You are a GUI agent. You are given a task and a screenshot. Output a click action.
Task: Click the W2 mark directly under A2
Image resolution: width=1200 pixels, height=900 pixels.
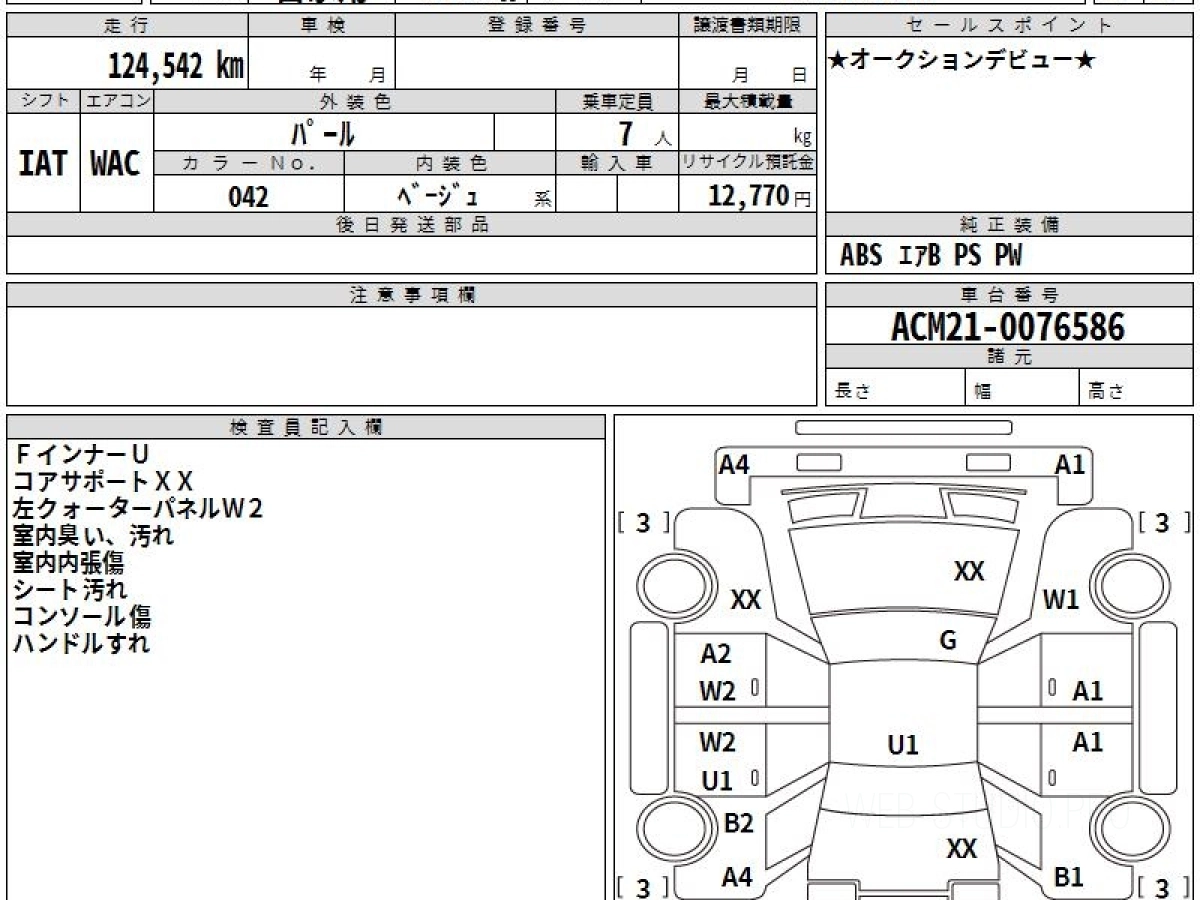717,690
